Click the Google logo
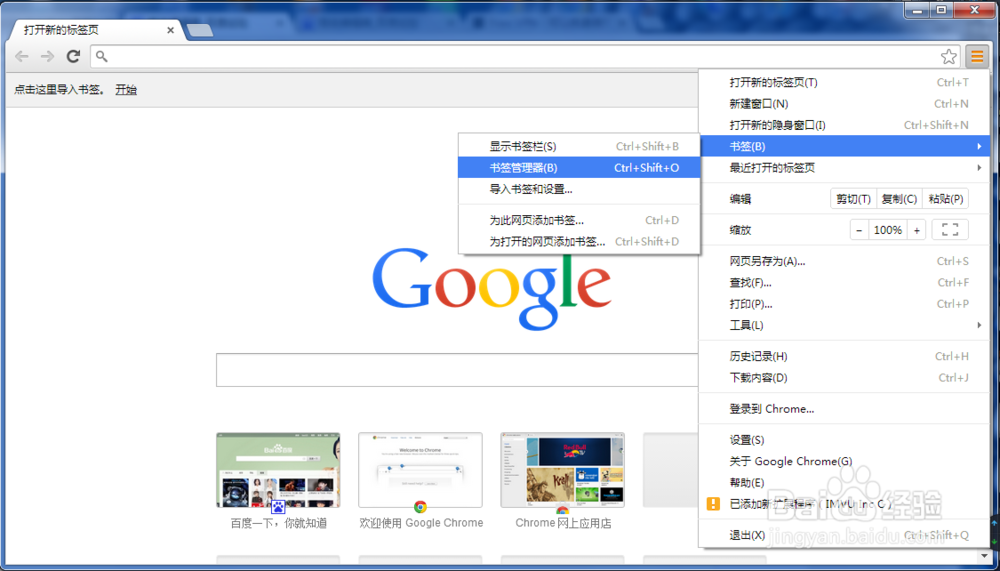Screen dimensions: 1000x571 click(492, 288)
